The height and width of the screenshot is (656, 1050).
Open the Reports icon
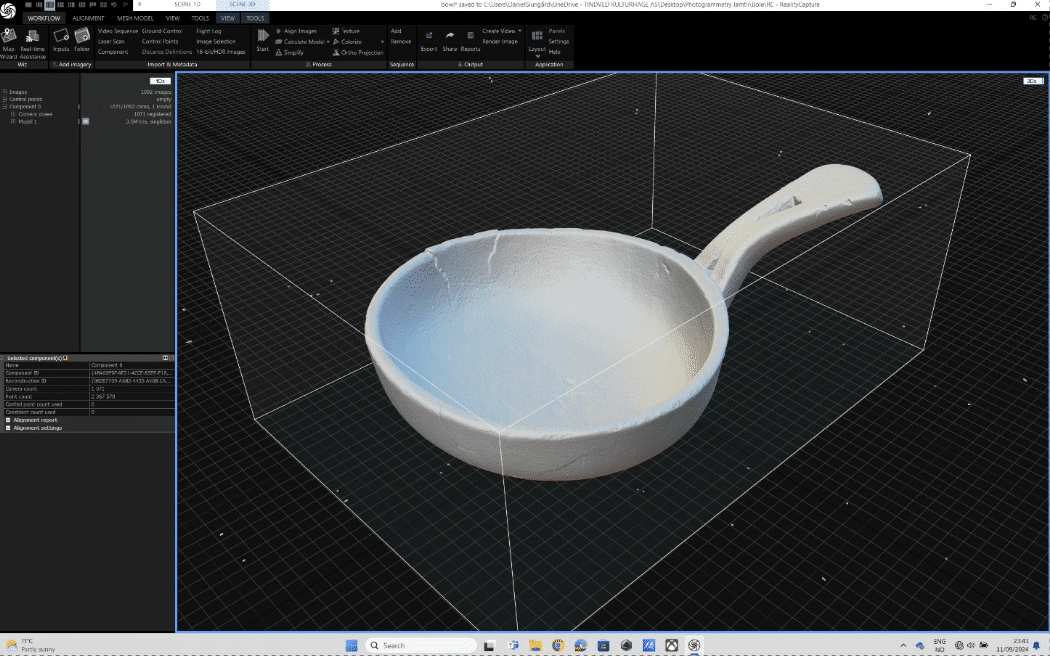click(470, 36)
